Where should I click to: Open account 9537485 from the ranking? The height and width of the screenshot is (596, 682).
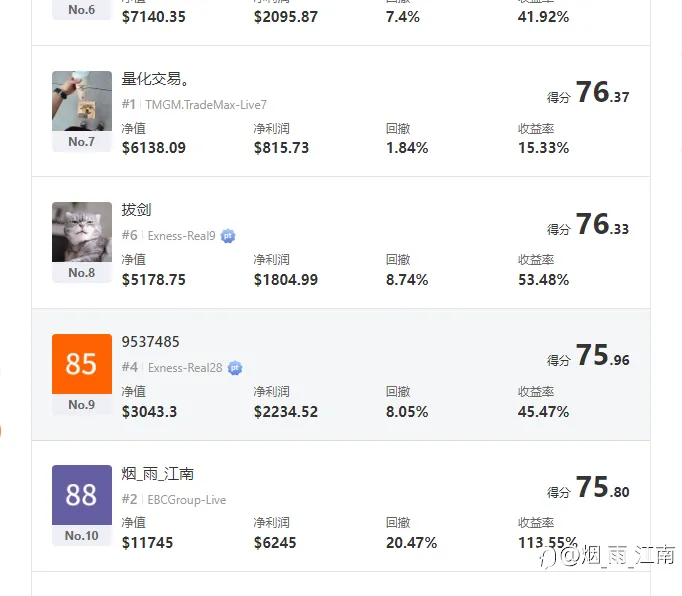151,342
